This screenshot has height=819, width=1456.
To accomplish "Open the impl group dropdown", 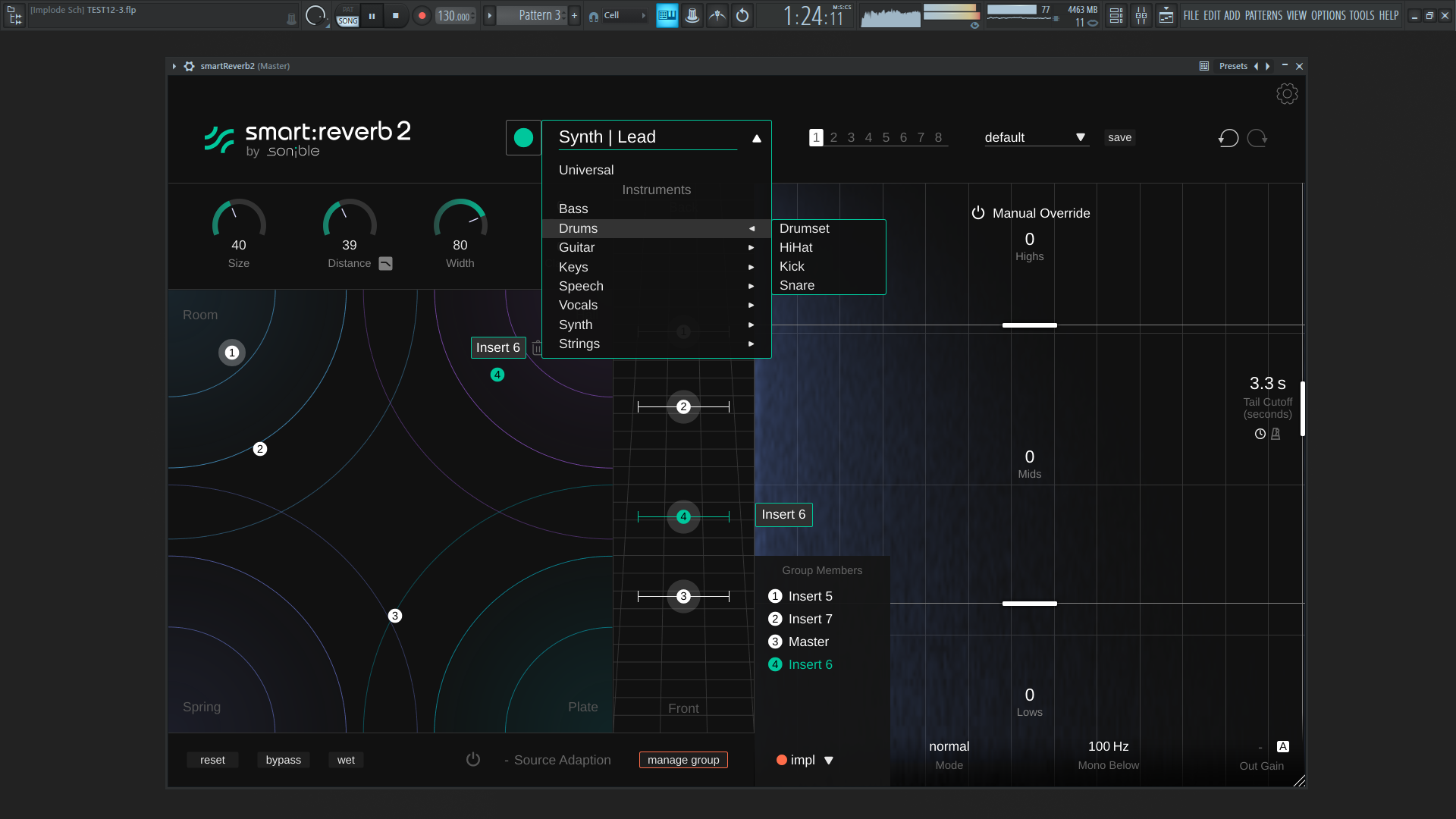I will click(x=805, y=760).
